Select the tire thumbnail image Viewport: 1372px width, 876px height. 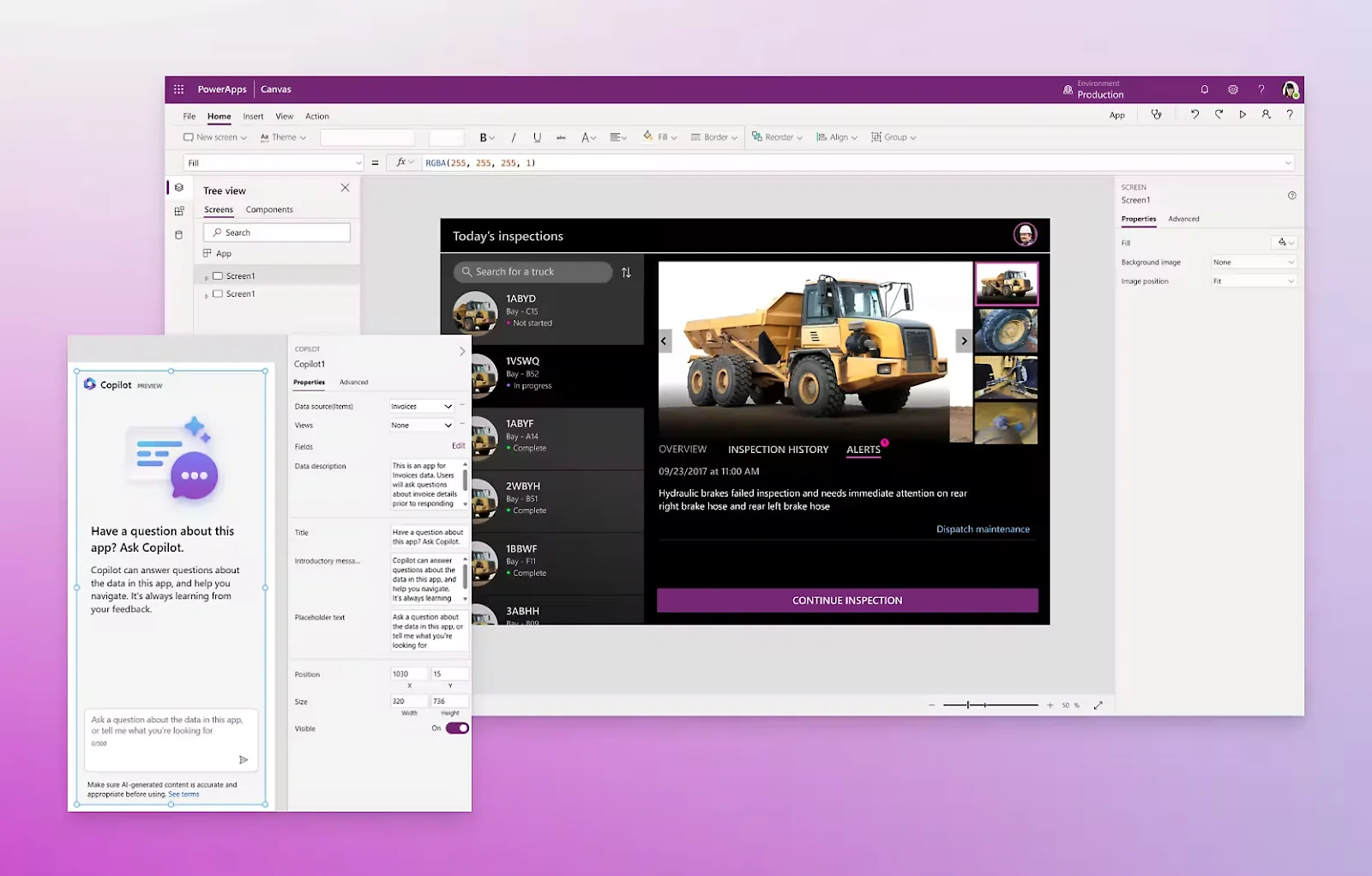pyautogui.click(x=1006, y=331)
